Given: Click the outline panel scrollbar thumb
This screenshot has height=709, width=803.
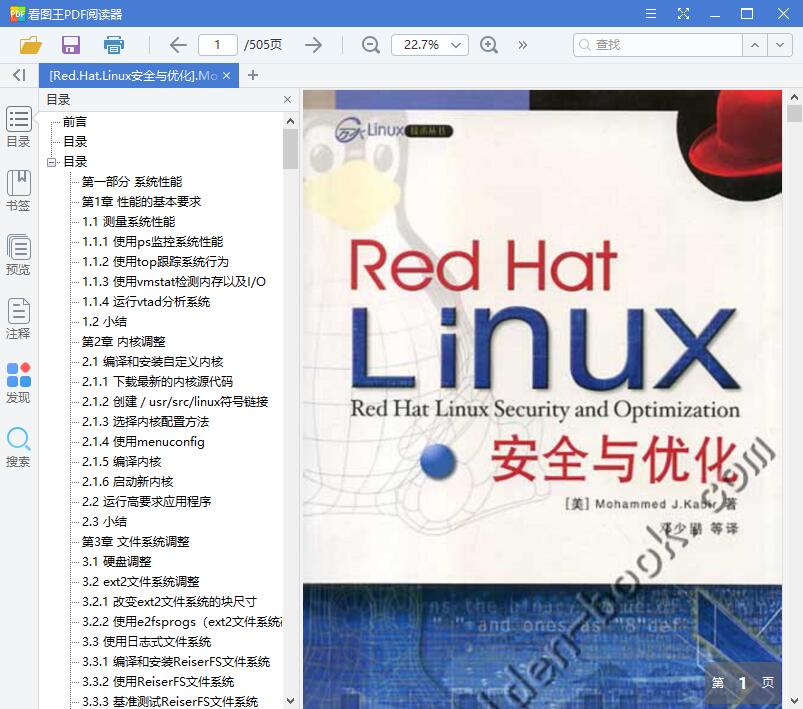Looking at the screenshot, I should [290, 149].
